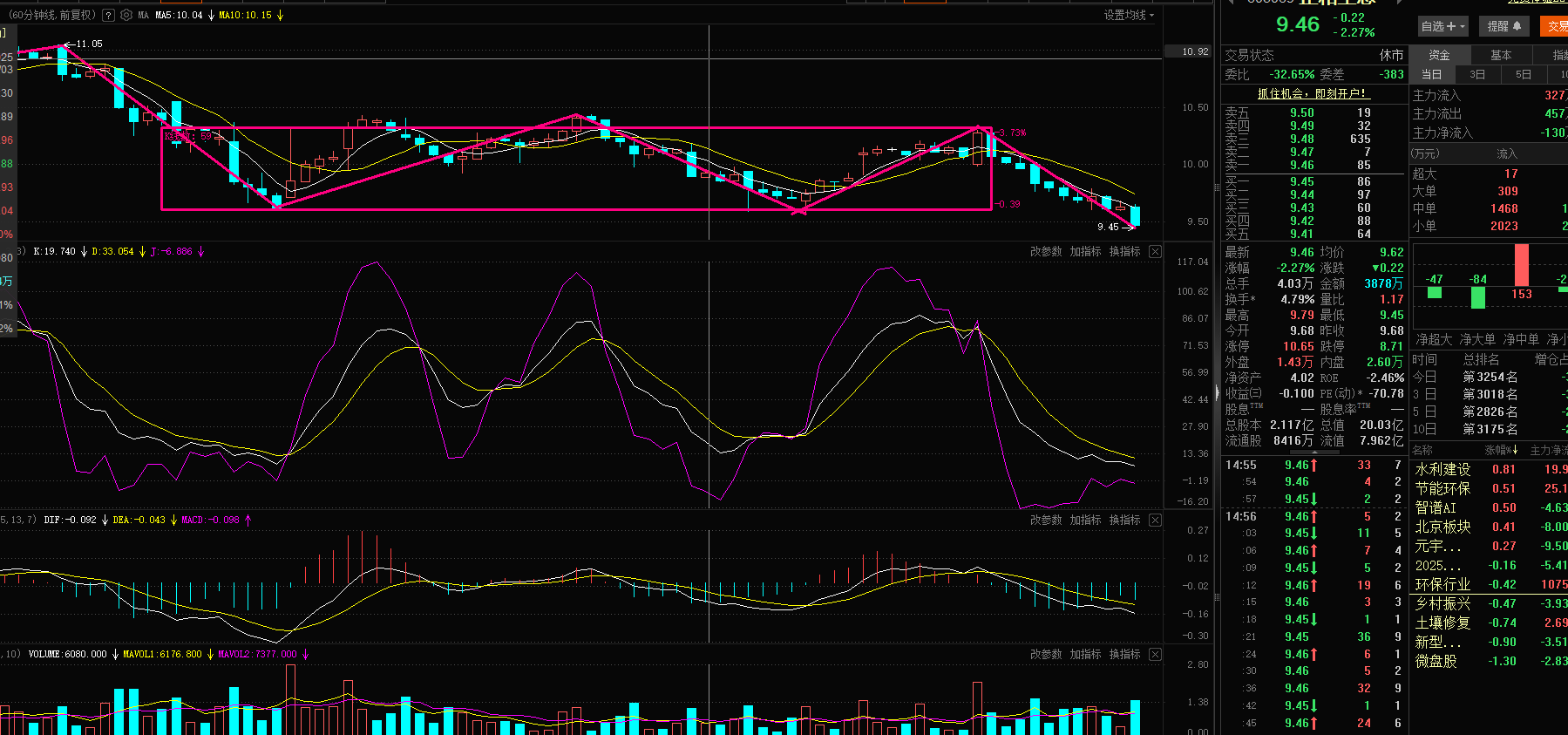The image size is (1568, 735).
Task: Open the 抓住机会，即刻开户 link
Action: click(1313, 93)
